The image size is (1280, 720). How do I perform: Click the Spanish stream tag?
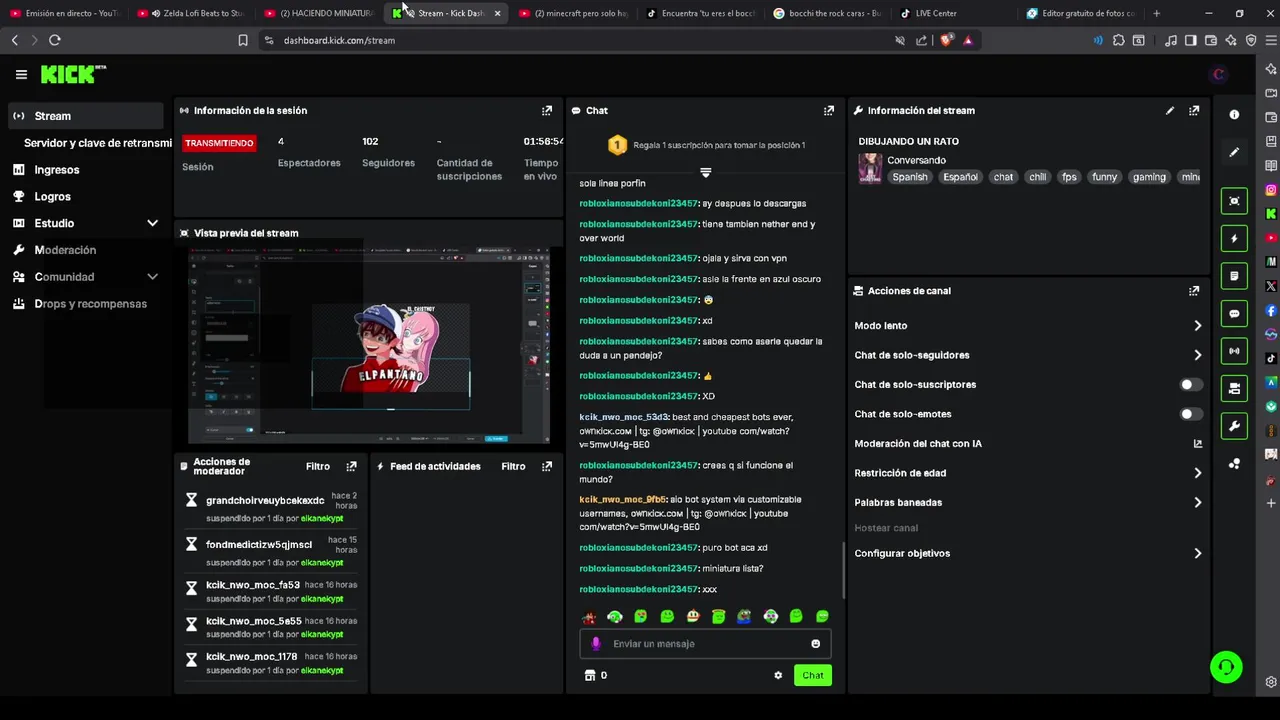[x=910, y=177]
